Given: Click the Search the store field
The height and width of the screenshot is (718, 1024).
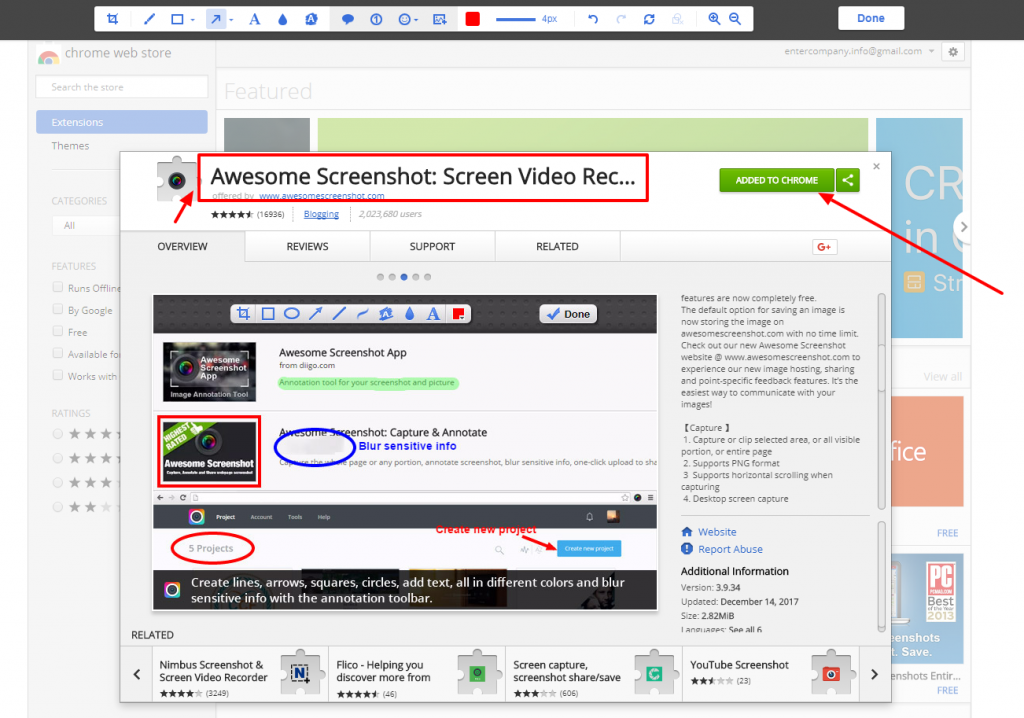Looking at the screenshot, I should click(x=121, y=87).
